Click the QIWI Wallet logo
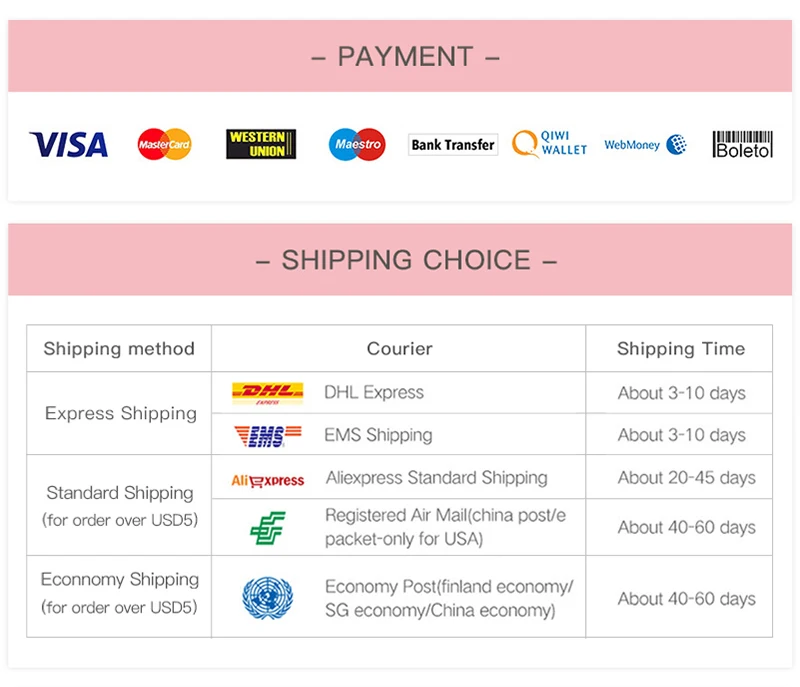800x687 pixels. point(549,143)
